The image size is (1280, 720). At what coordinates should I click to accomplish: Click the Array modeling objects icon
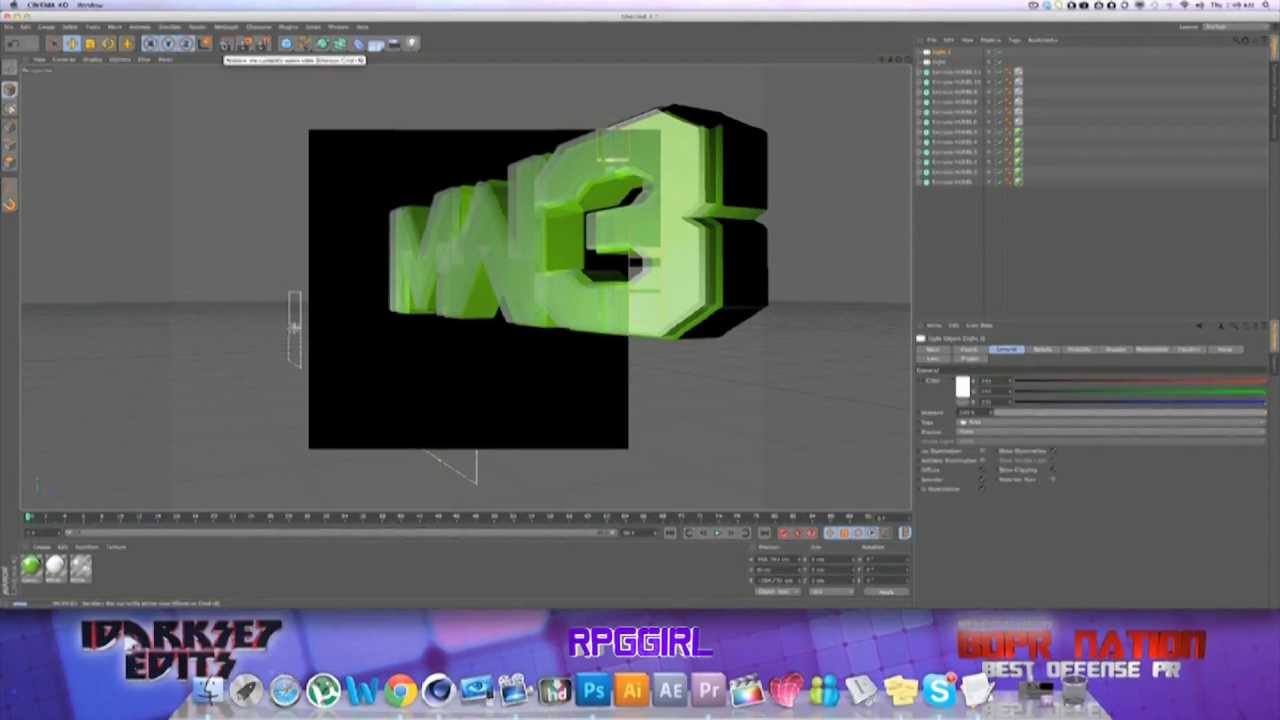tap(340, 43)
